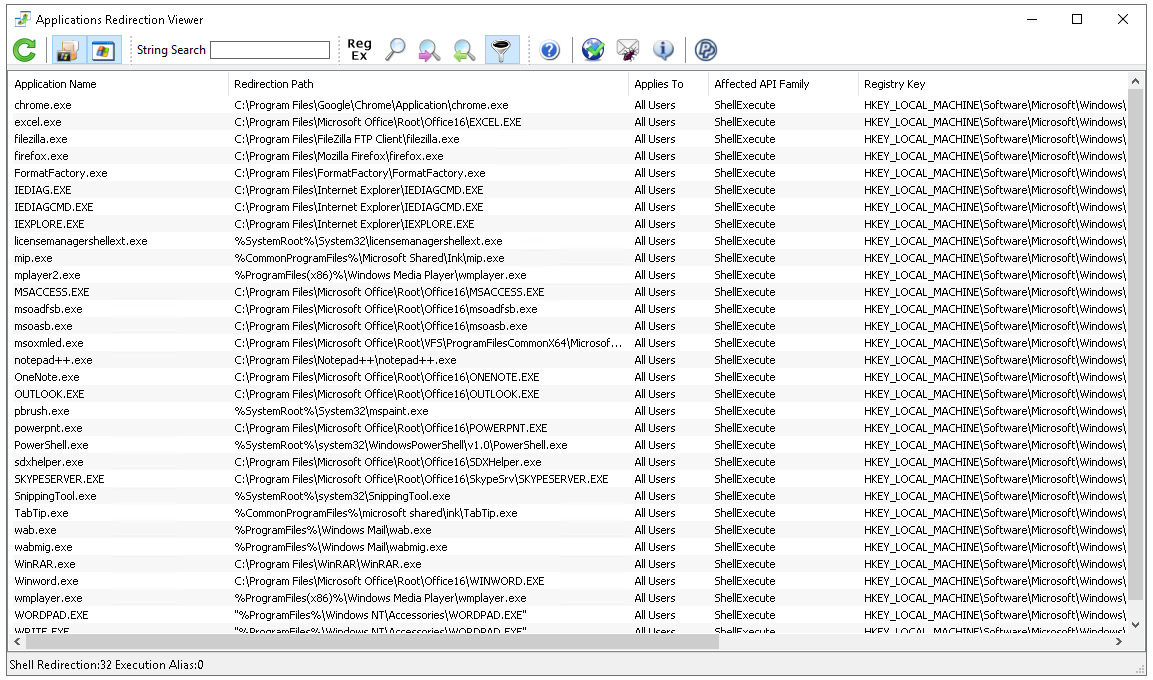The image size is (1153, 680).
Task: Select the msoadfsb.exe entry
Action: point(567,309)
